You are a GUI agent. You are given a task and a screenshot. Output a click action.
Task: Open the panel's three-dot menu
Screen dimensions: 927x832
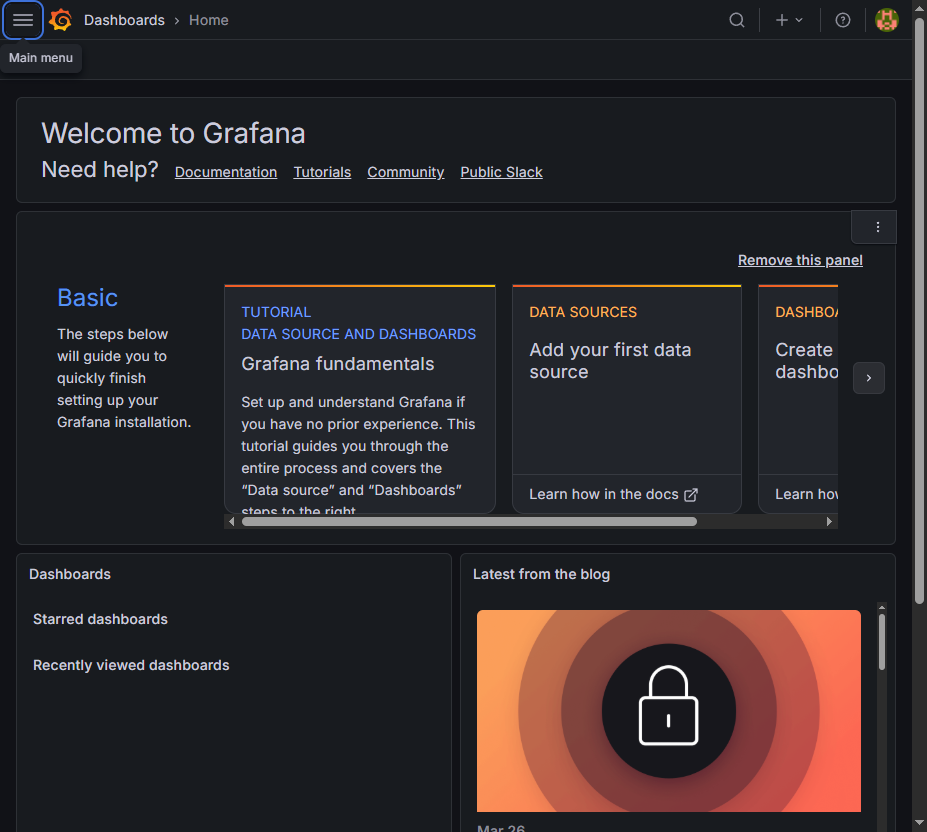tap(877, 227)
